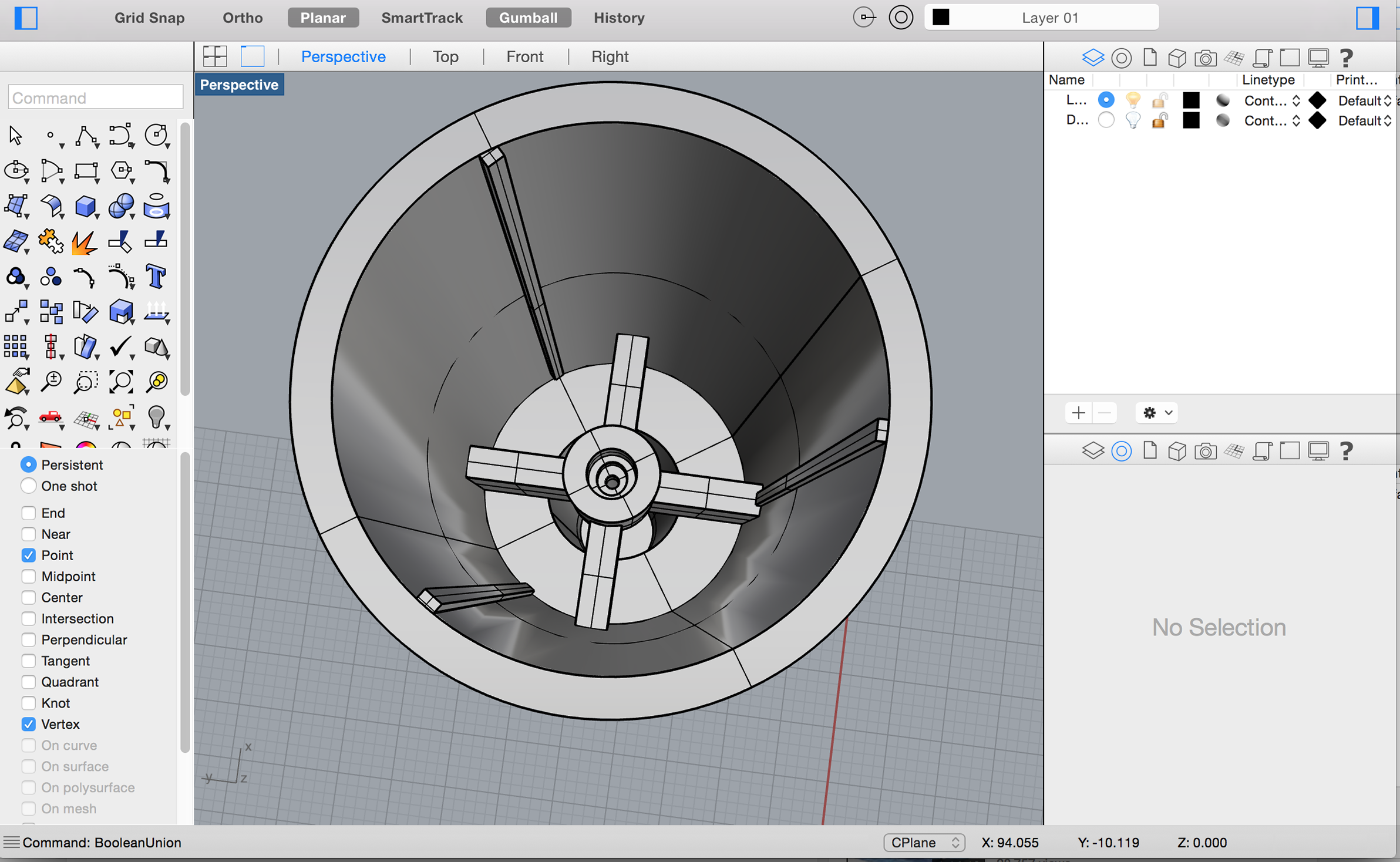This screenshot has width=1400, height=862.
Task: Enable the Center object snap
Action: click(28, 598)
